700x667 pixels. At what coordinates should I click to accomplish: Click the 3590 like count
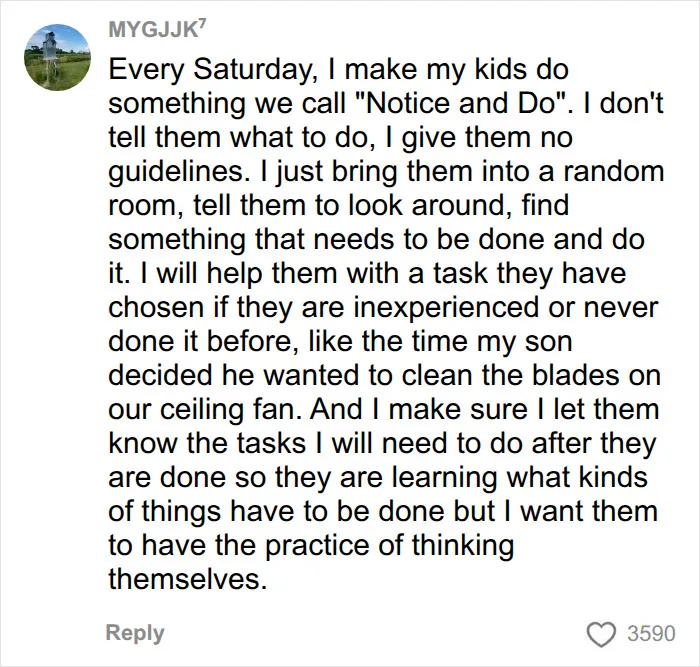[651, 634]
